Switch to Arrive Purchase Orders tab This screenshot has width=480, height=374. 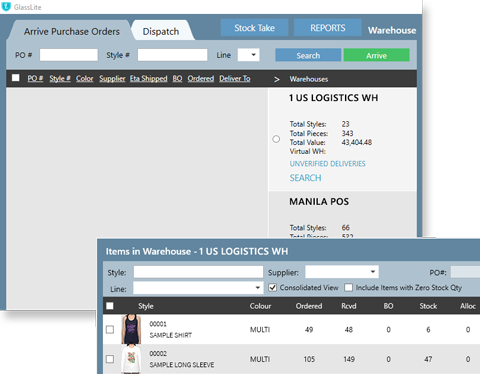72,31
